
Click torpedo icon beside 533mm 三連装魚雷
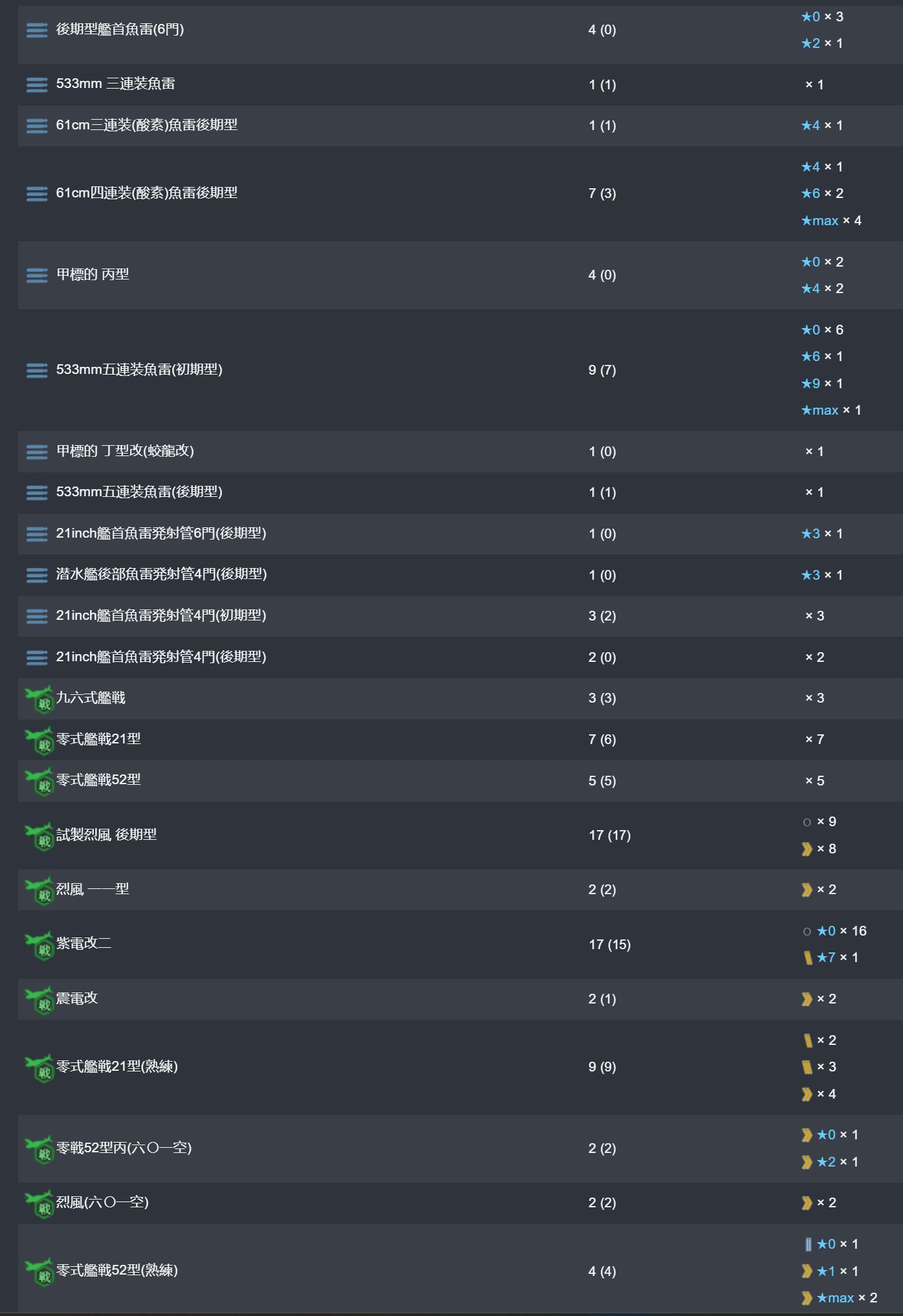coord(37,84)
